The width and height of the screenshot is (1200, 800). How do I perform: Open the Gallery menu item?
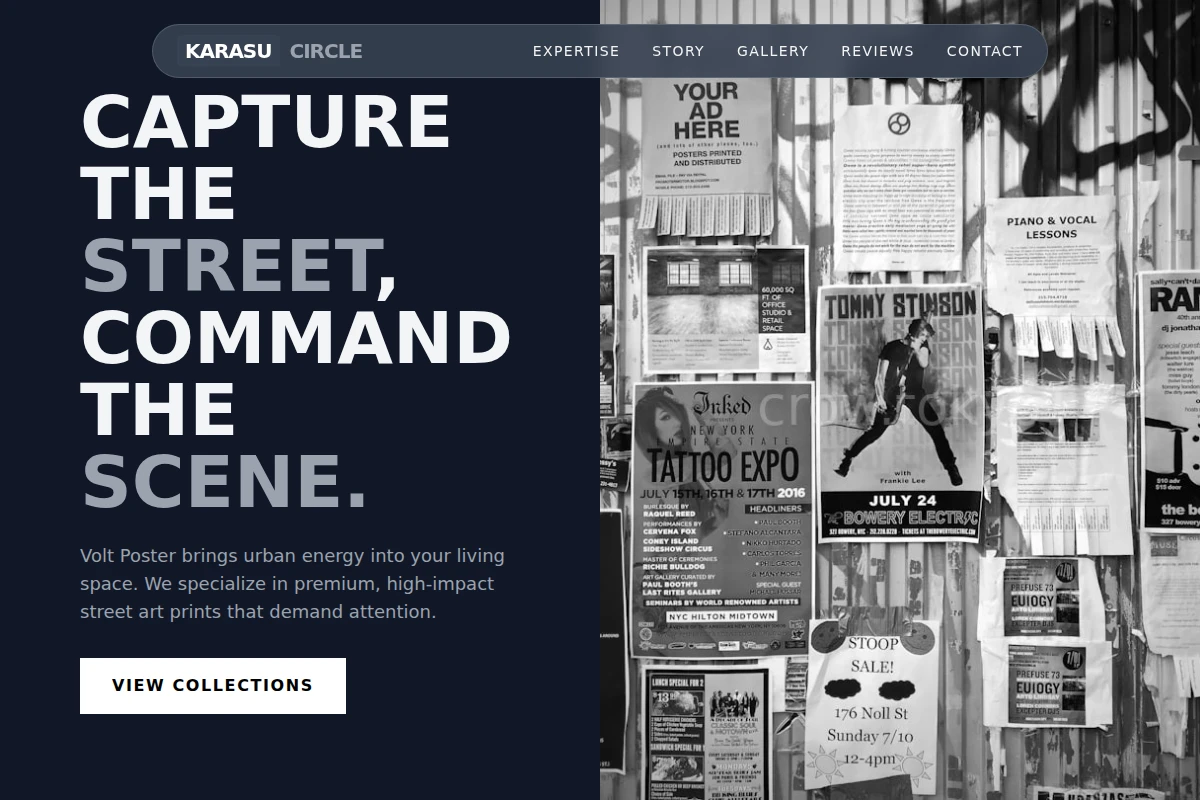772,51
